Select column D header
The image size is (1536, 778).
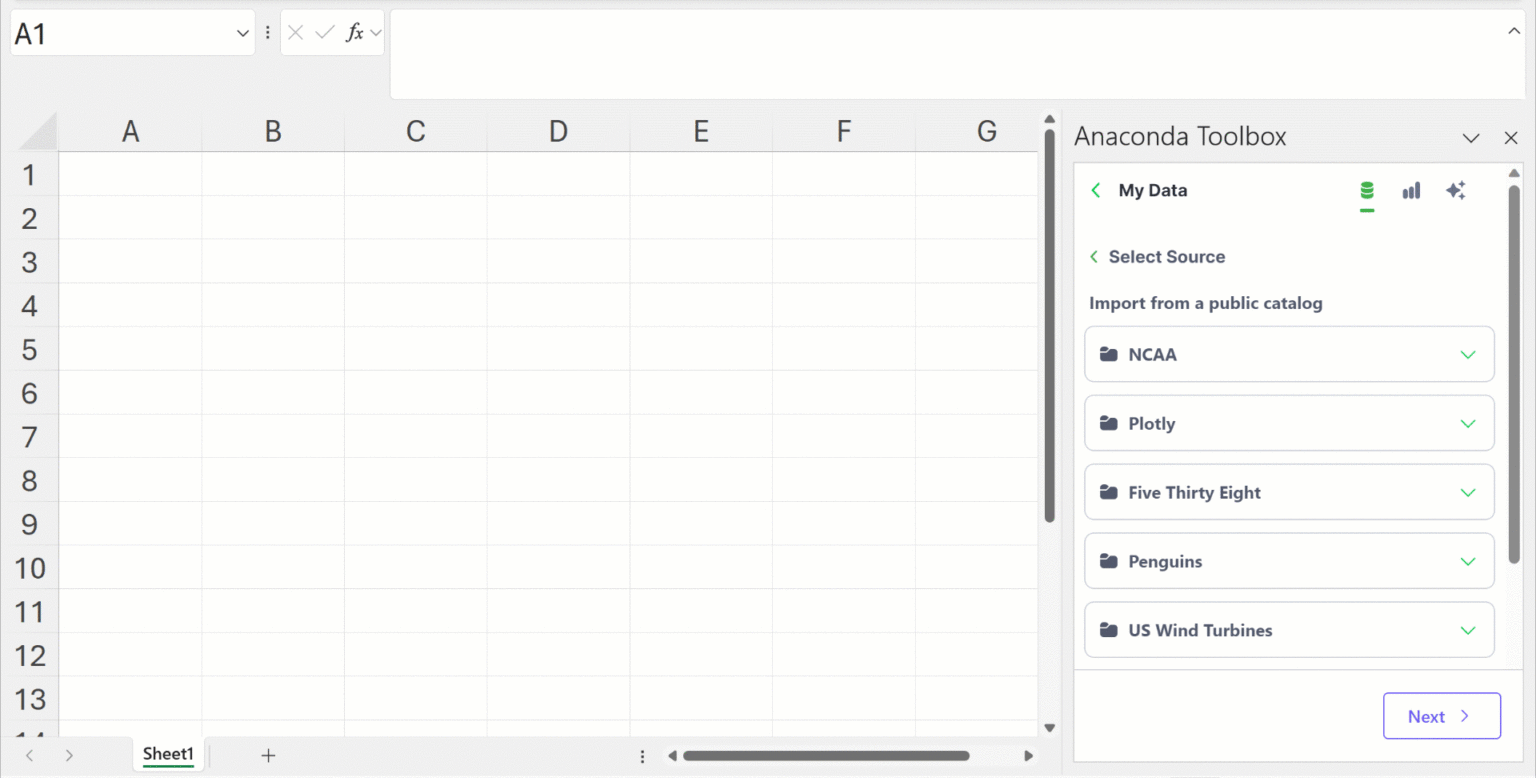coord(558,131)
